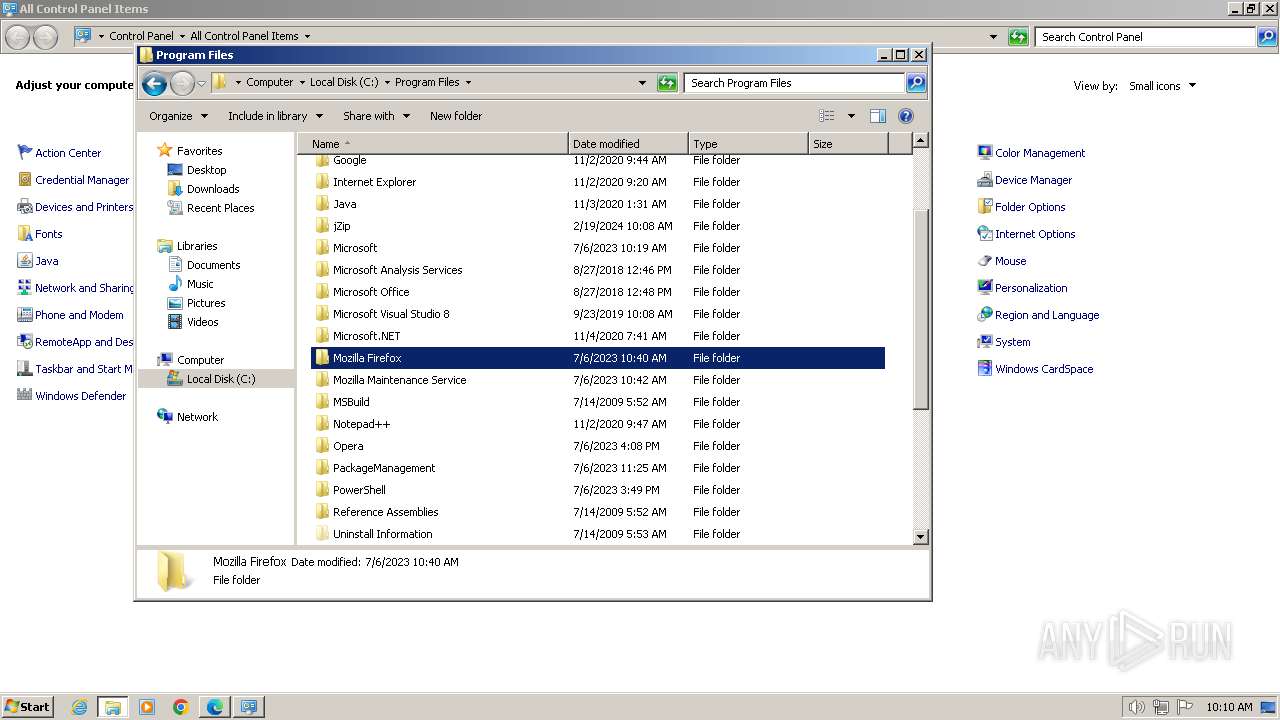Viewport: 1280px width, 720px height.
Task: Show the preview pane
Action: click(x=877, y=116)
